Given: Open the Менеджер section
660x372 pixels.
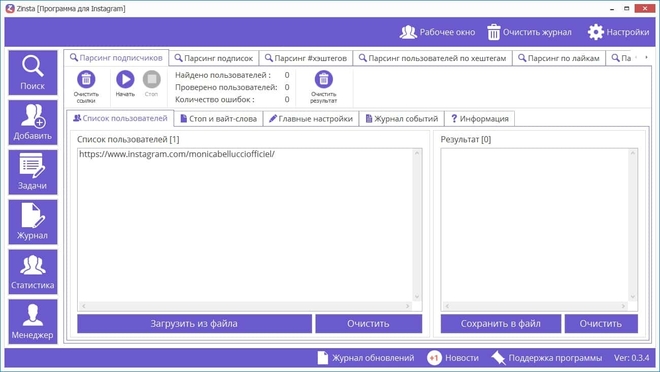Looking at the screenshot, I should [x=33, y=322].
